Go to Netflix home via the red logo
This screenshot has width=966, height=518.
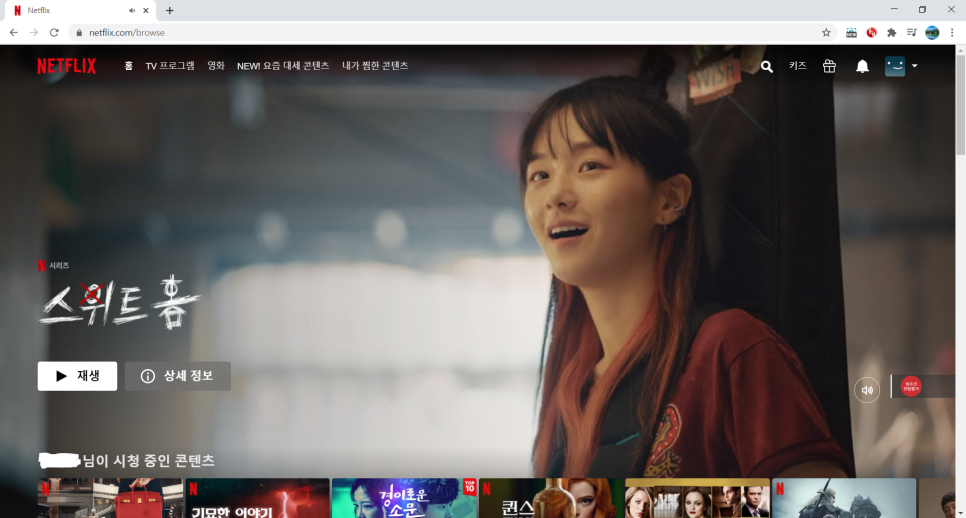coord(67,66)
